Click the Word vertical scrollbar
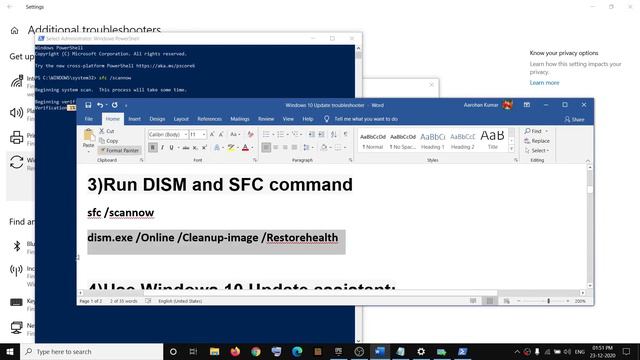 [x=590, y=227]
